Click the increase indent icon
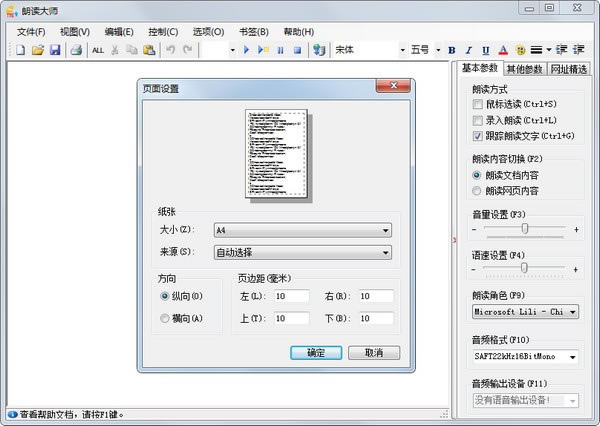This screenshot has width=600, height=426. click(579, 50)
